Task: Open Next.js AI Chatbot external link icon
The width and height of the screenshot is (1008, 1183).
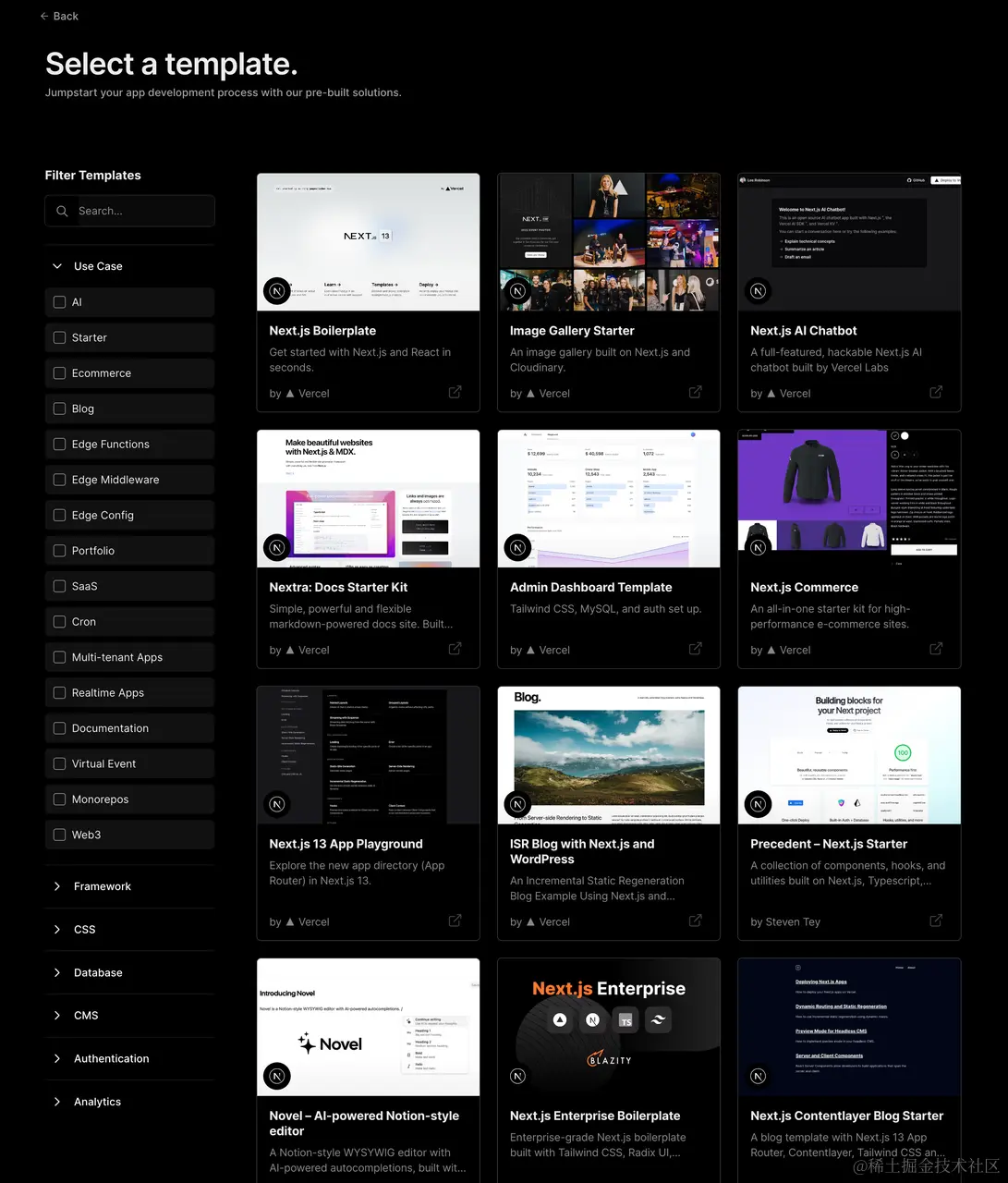Action: [936, 392]
